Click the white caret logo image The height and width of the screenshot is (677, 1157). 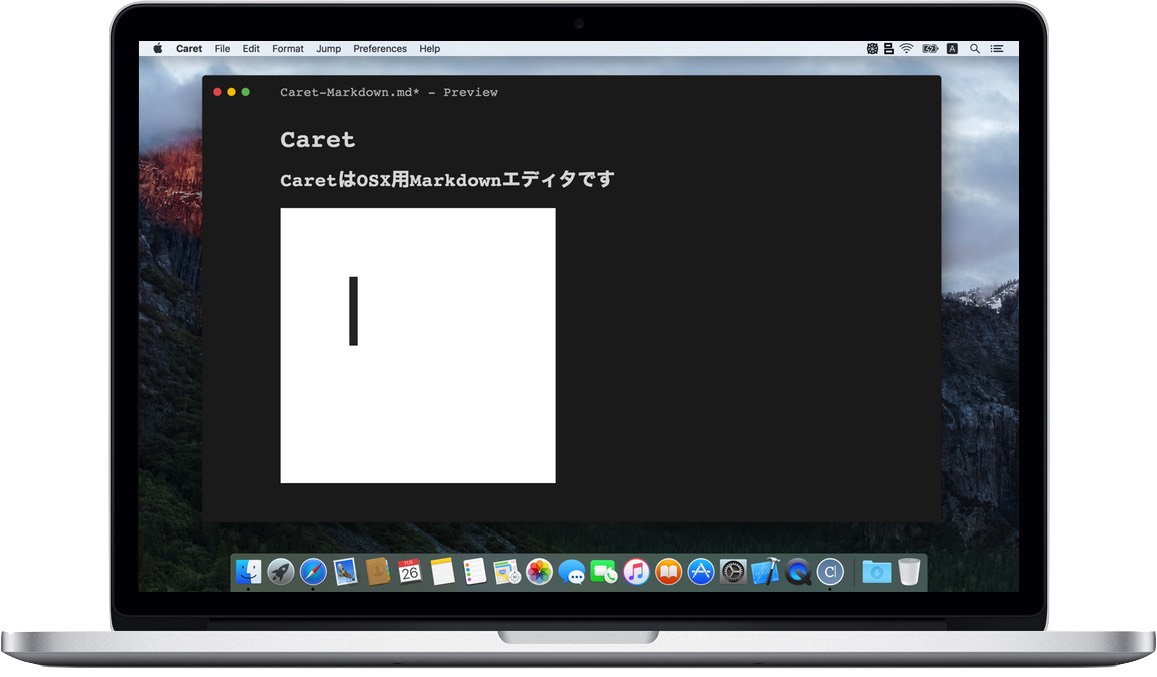(x=418, y=346)
